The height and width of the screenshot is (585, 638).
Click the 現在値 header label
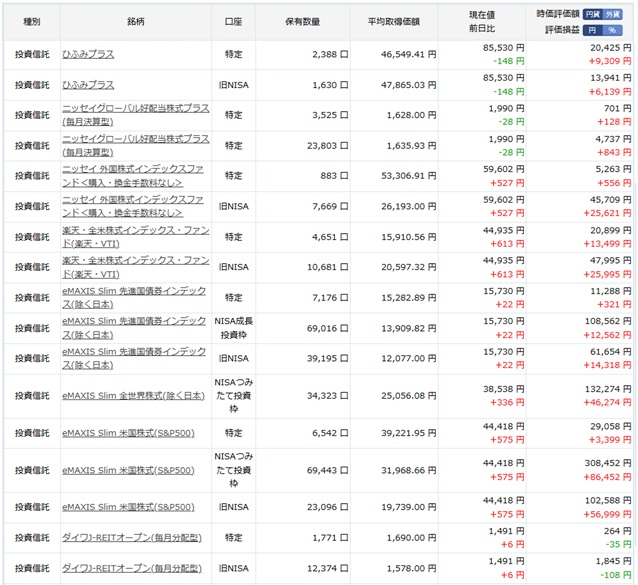point(482,15)
